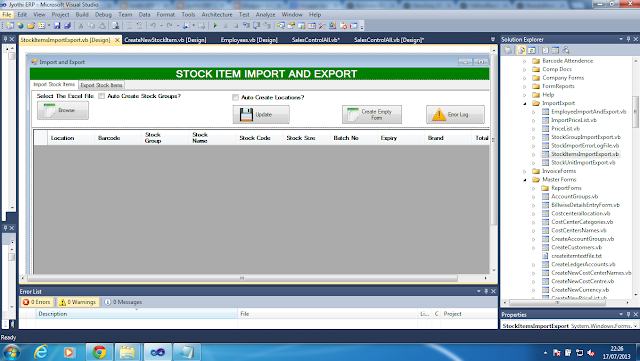
Task: Click the Save icon in toolbar
Action: 57,25
